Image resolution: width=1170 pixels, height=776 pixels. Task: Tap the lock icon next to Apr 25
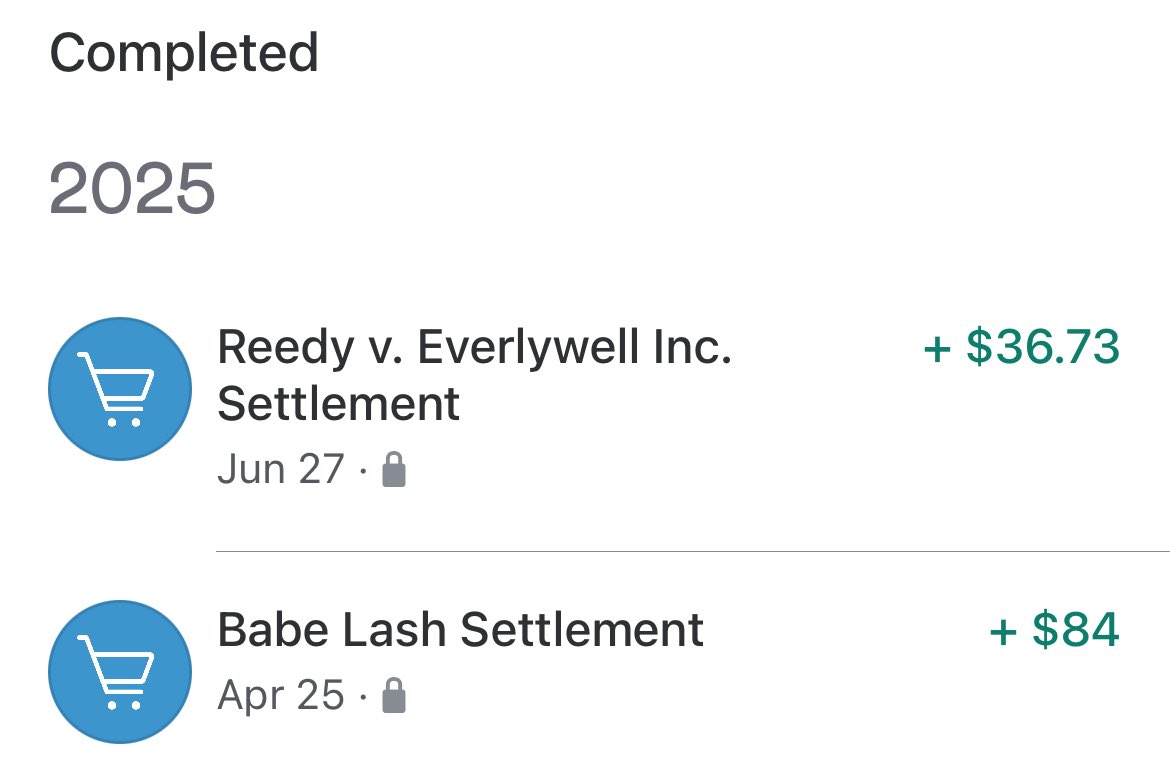point(394,695)
